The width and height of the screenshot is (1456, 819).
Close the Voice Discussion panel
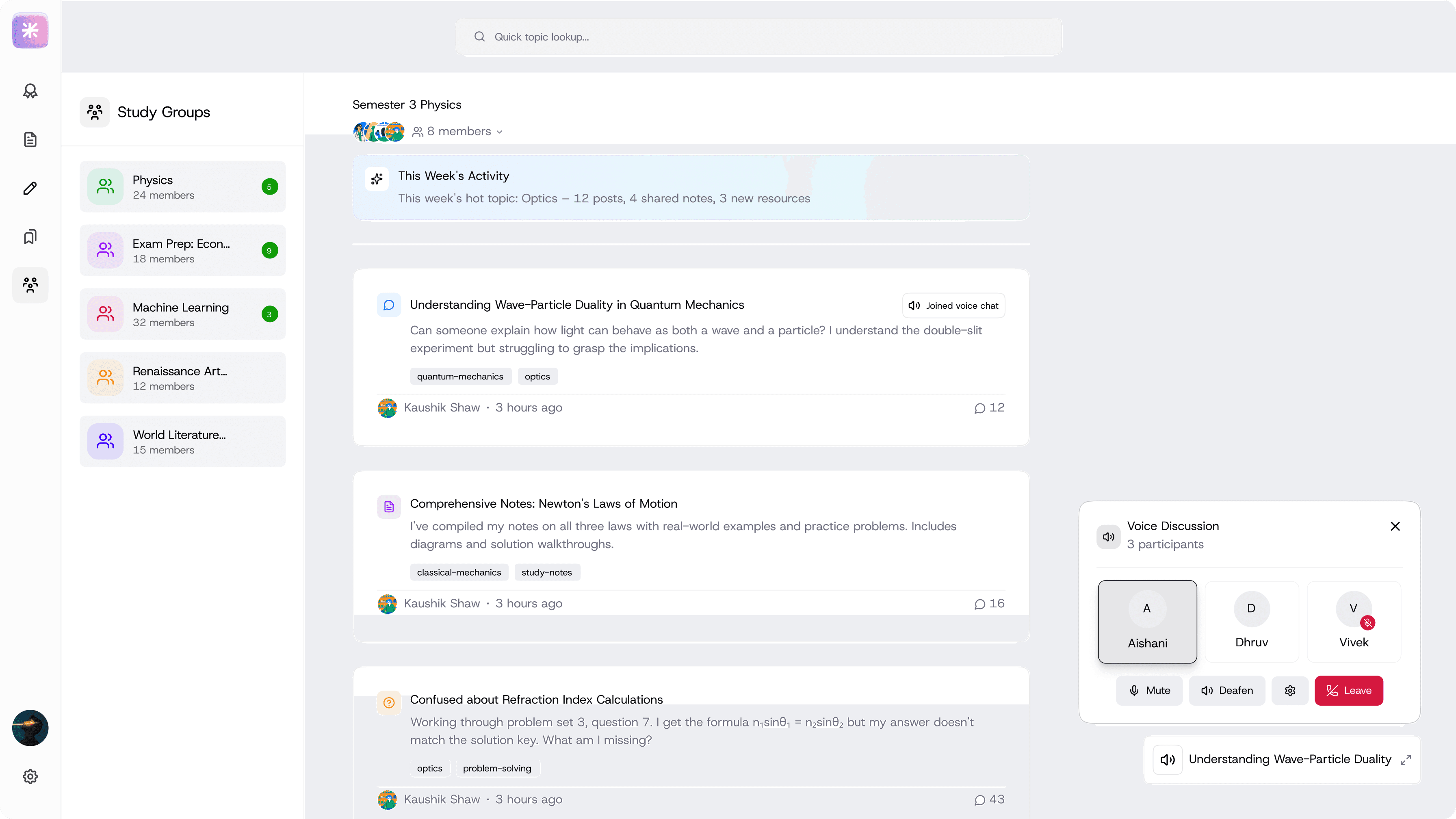point(1395,526)
